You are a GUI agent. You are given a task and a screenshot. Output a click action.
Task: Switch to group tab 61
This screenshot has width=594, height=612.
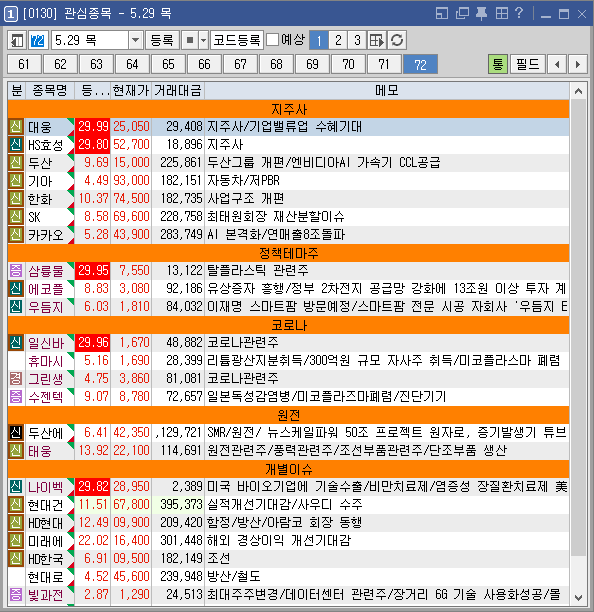click(x=24, y=64)
